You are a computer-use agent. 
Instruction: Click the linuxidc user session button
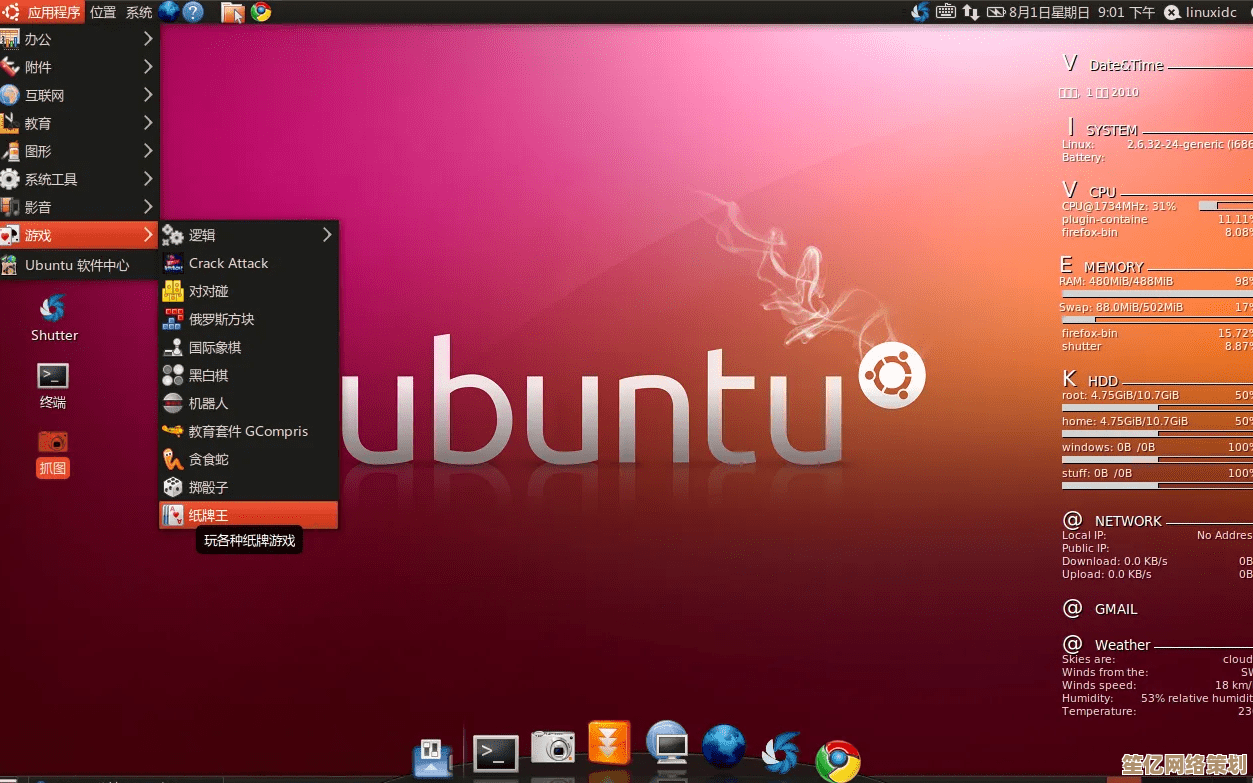1201,12
